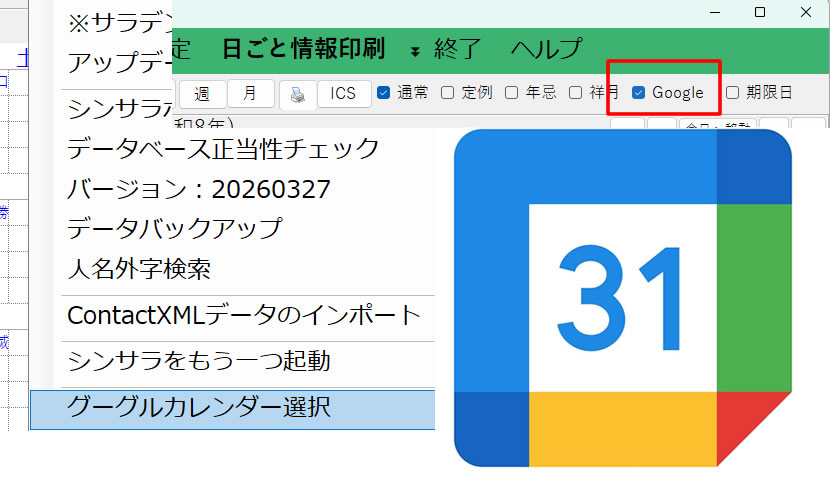Image resolution: width=830 pixels, height=480 pixels.
Task: Choose データバックアップ from the menu
Action: 174,228
